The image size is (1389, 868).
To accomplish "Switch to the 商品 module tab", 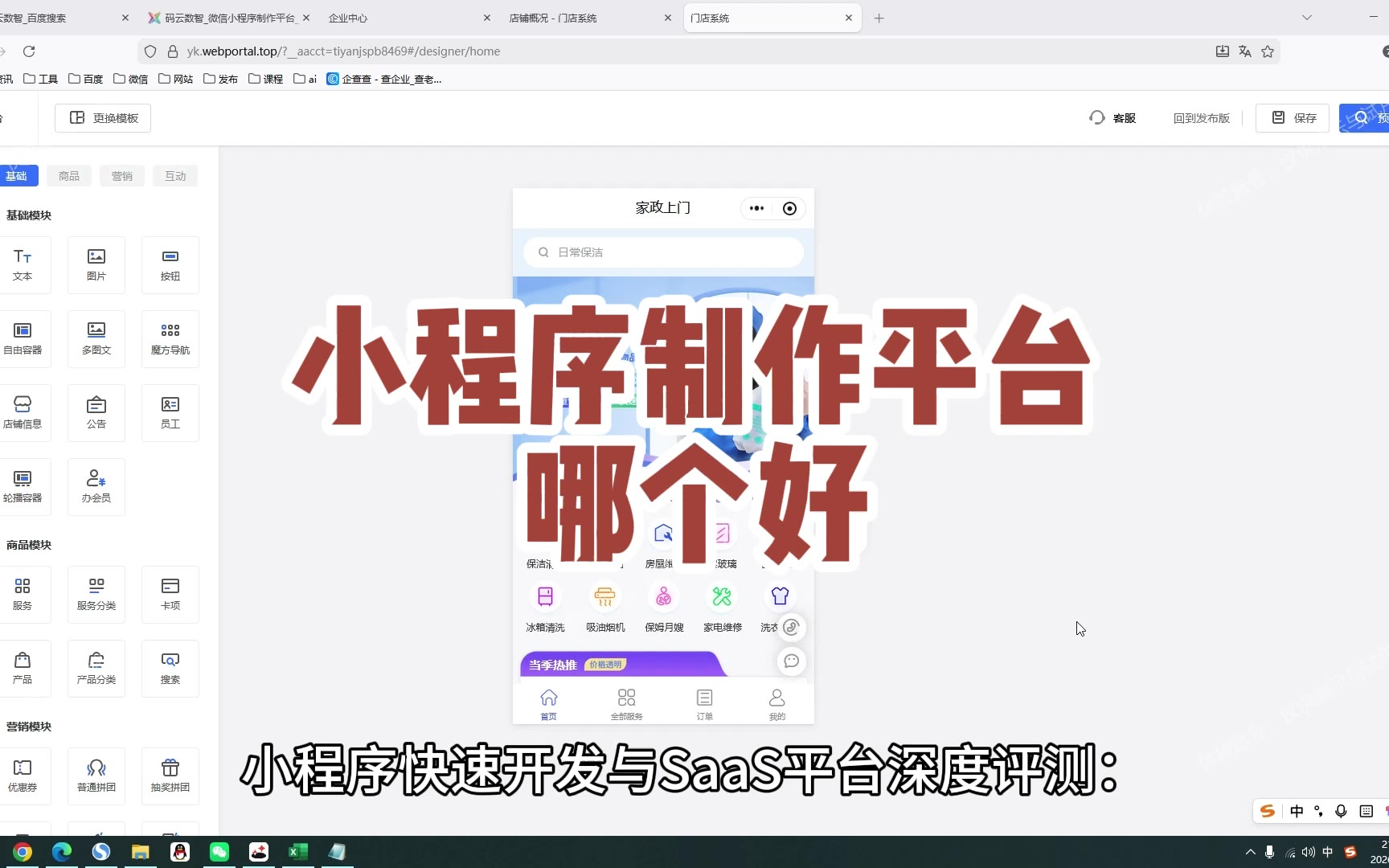I will click(69, 176).
